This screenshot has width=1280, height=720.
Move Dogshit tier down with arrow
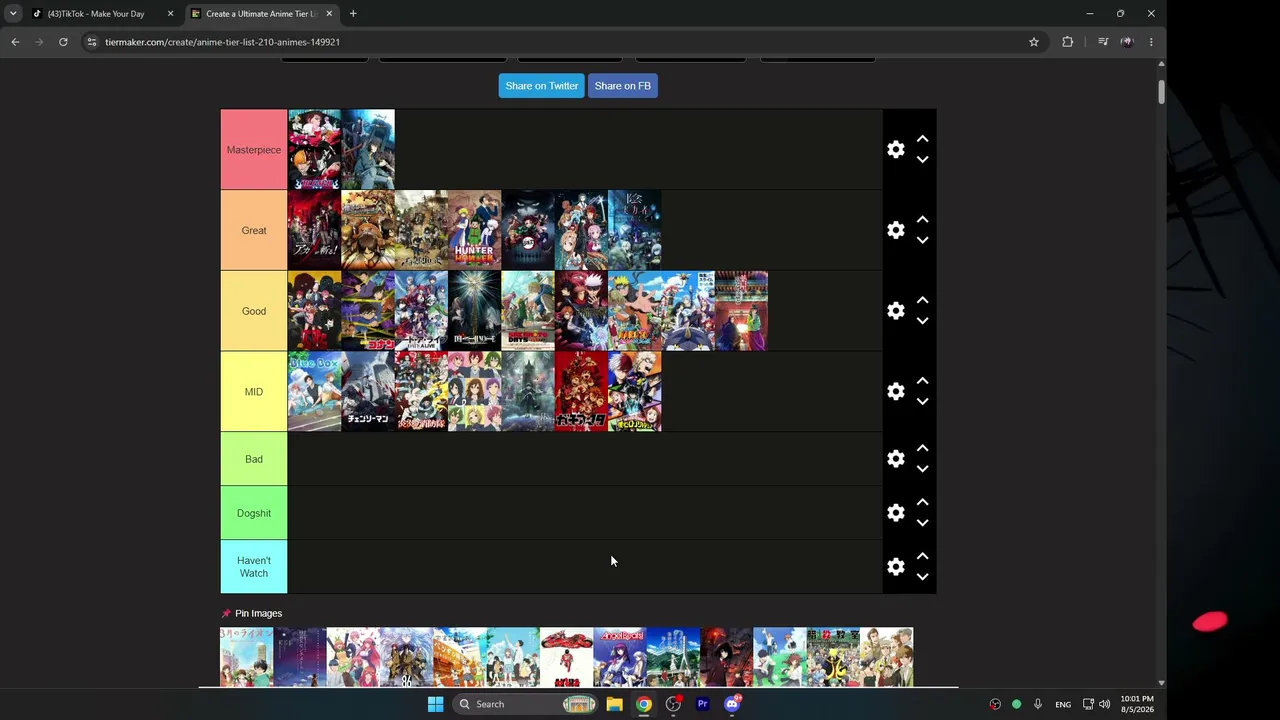coord(923,523)
